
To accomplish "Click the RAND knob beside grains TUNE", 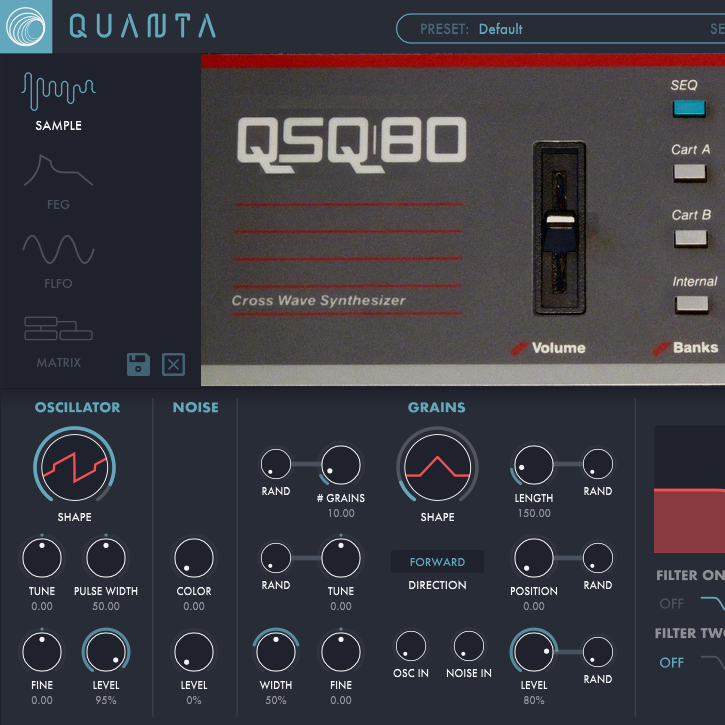I will tap(276, 558).
